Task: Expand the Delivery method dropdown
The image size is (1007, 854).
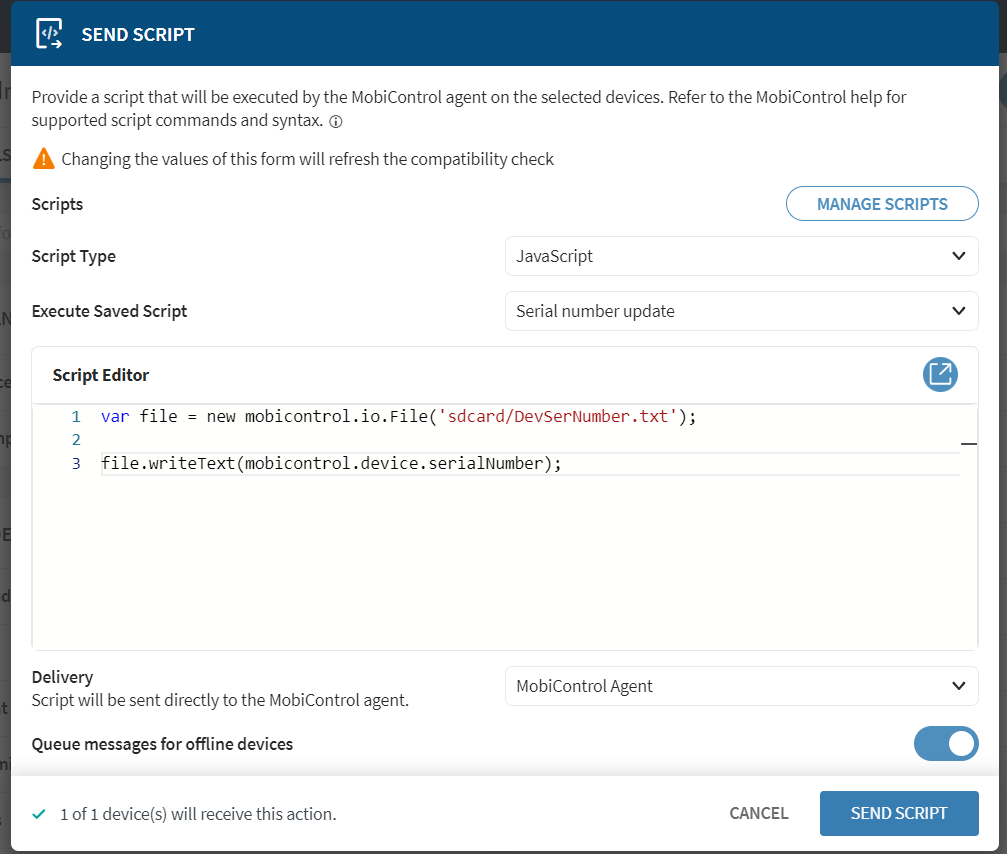Action: [x=741, y=686]
